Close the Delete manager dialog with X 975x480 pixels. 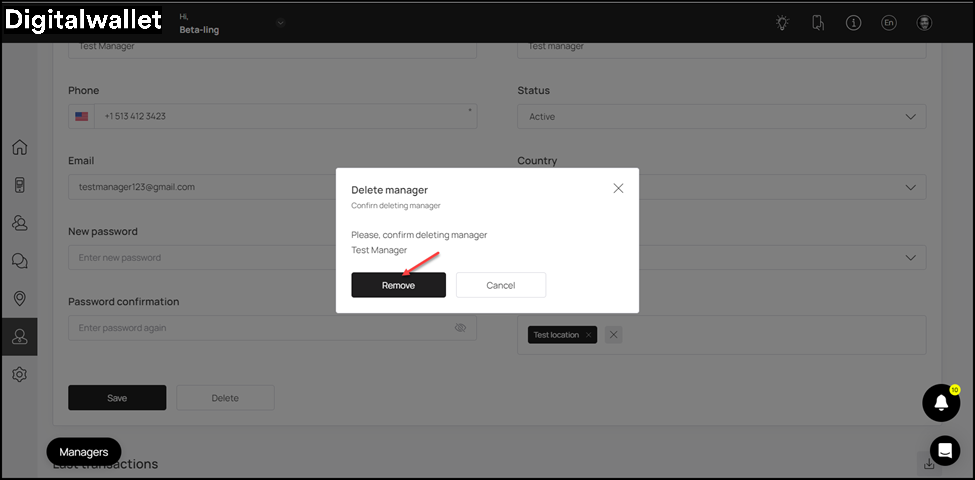coord(618,188)
